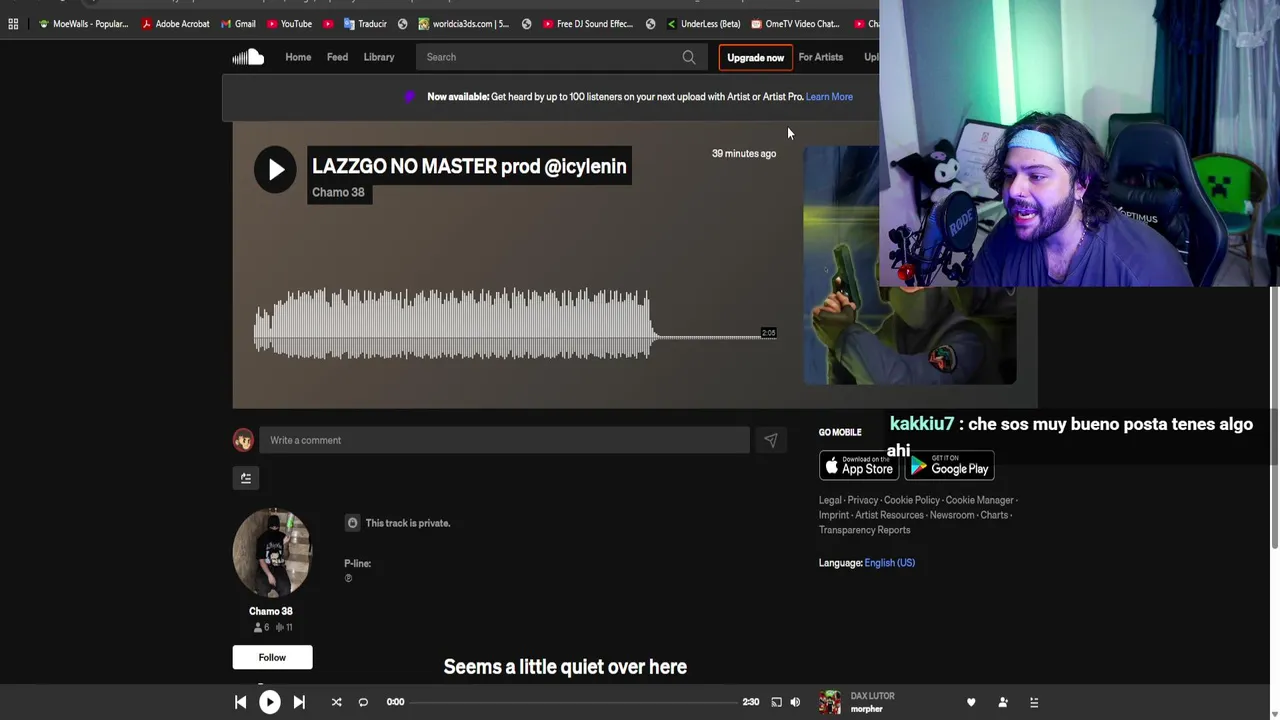Click in the Write a comment field
The image size is (1280, 720).
(x=504, y=440)
